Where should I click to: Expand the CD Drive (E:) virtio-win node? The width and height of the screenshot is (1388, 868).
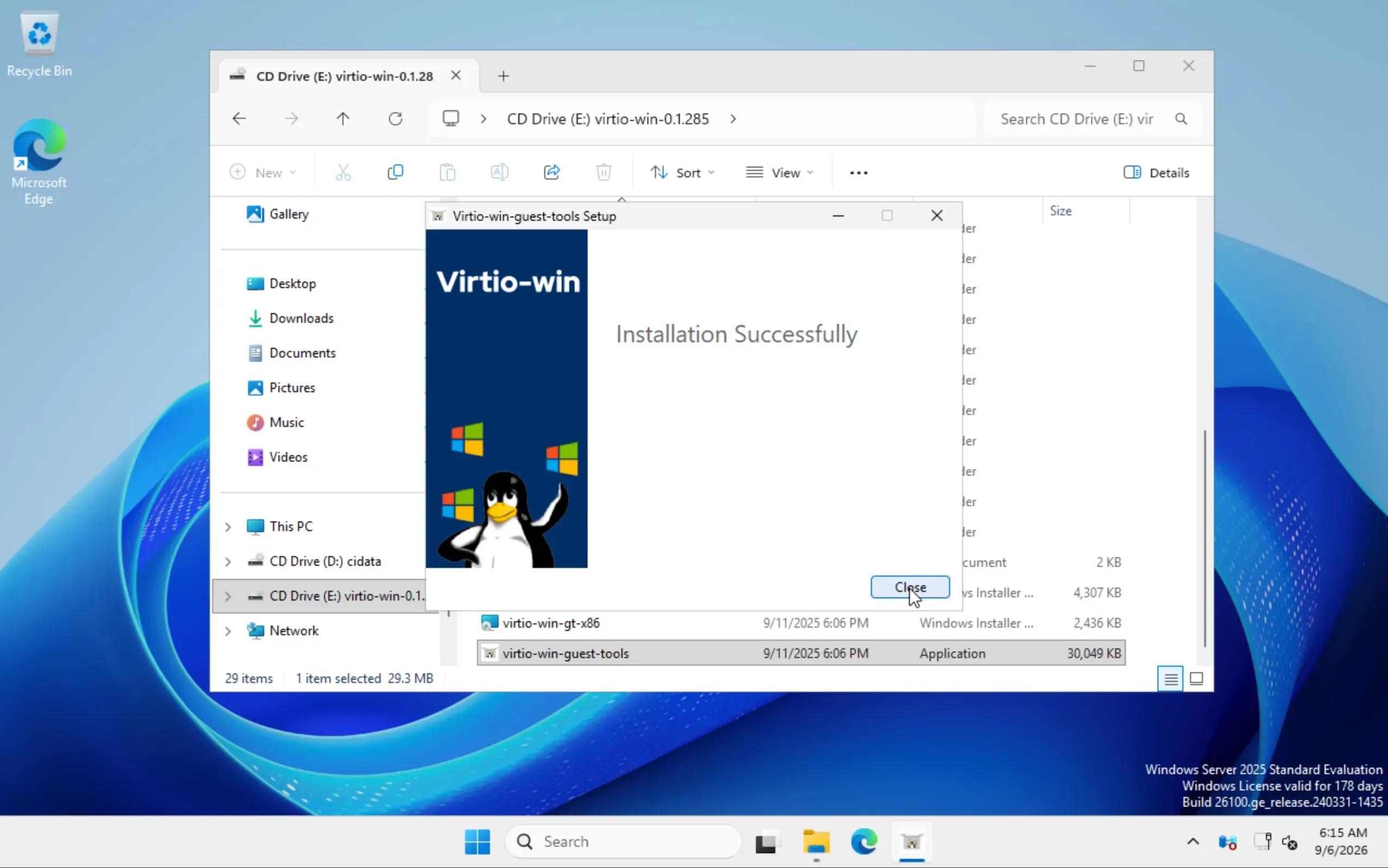point(228,596)
